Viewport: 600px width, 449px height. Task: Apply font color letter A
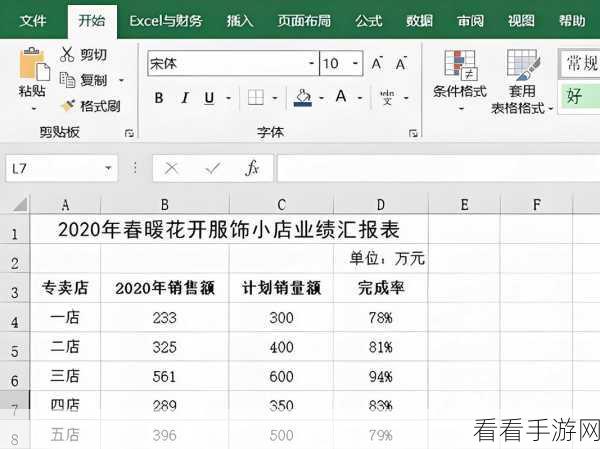(341, 96)
